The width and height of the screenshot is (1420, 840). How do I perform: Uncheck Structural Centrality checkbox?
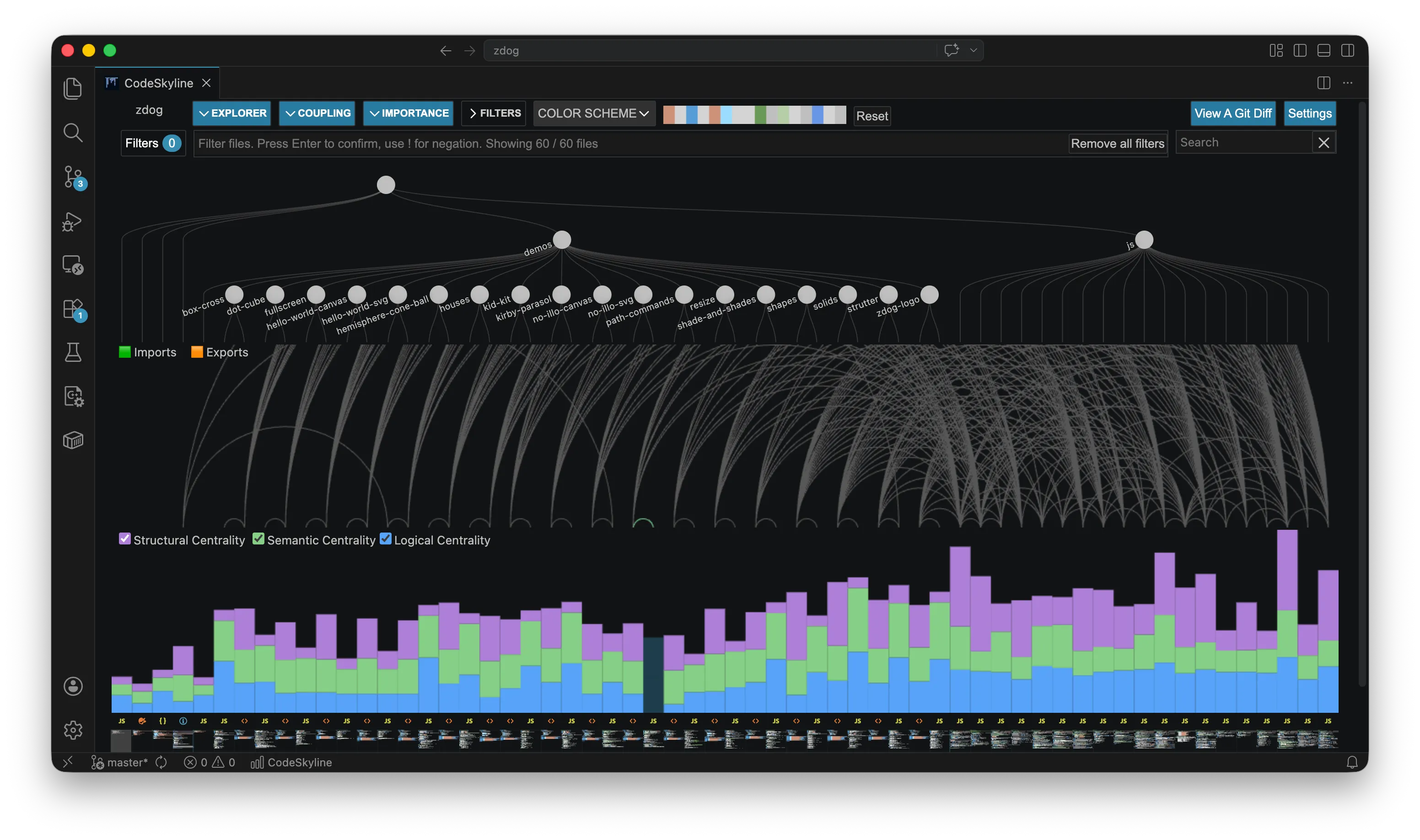click(124, 539)
